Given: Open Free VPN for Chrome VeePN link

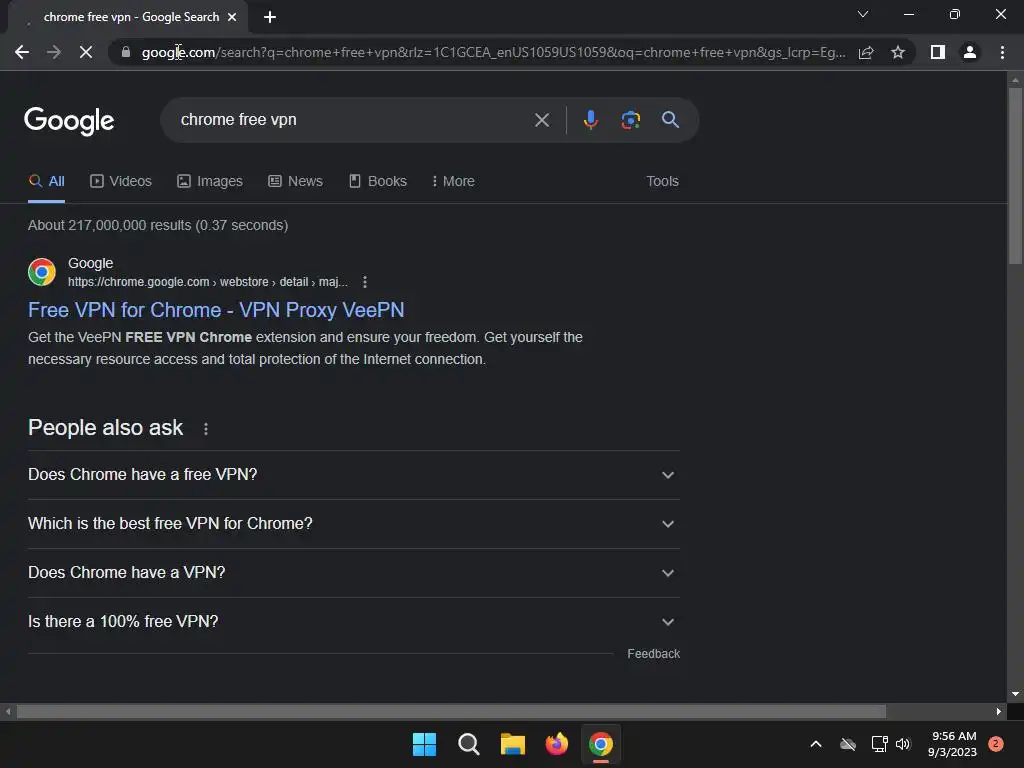Looking at the screenshot, I should [216, 310].
